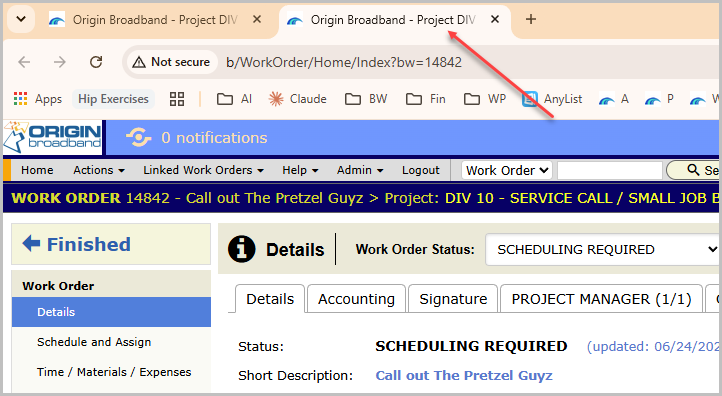Click the address bar URL

click(344, 62)
